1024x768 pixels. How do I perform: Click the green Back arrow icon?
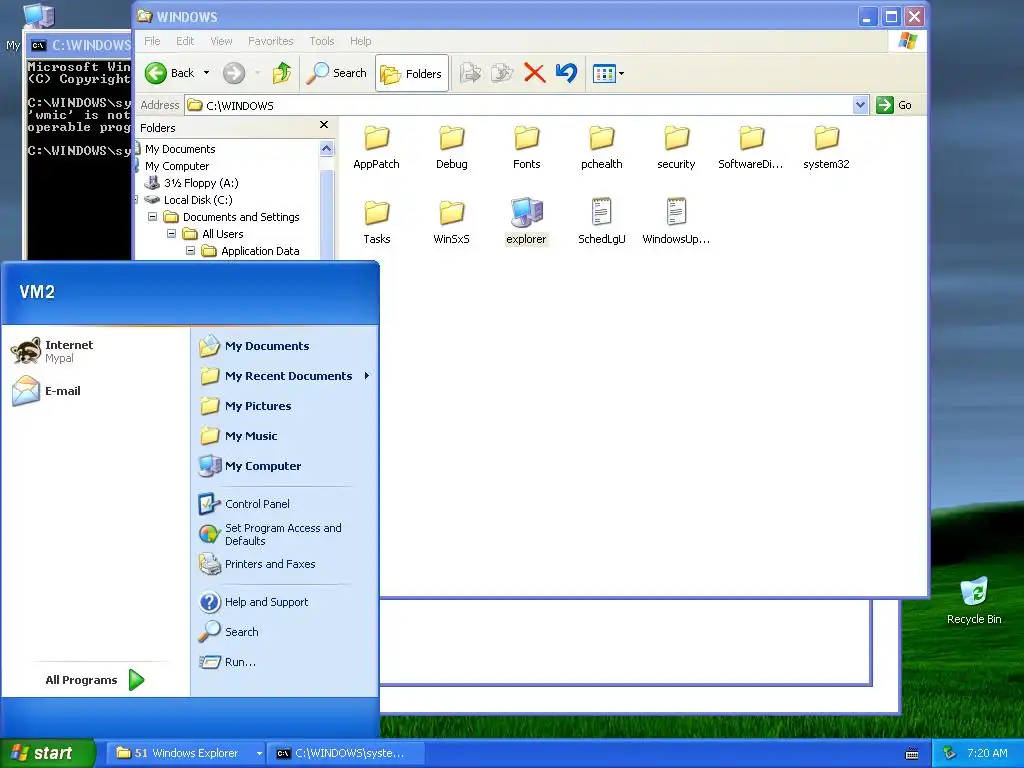tap(156, 73)
